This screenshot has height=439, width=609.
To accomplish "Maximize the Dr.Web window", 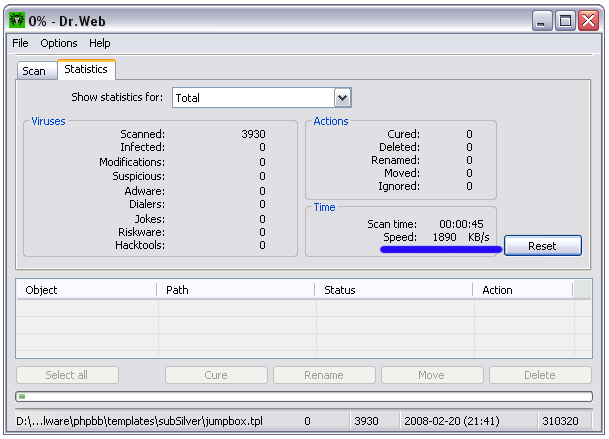I will (565, 20).
